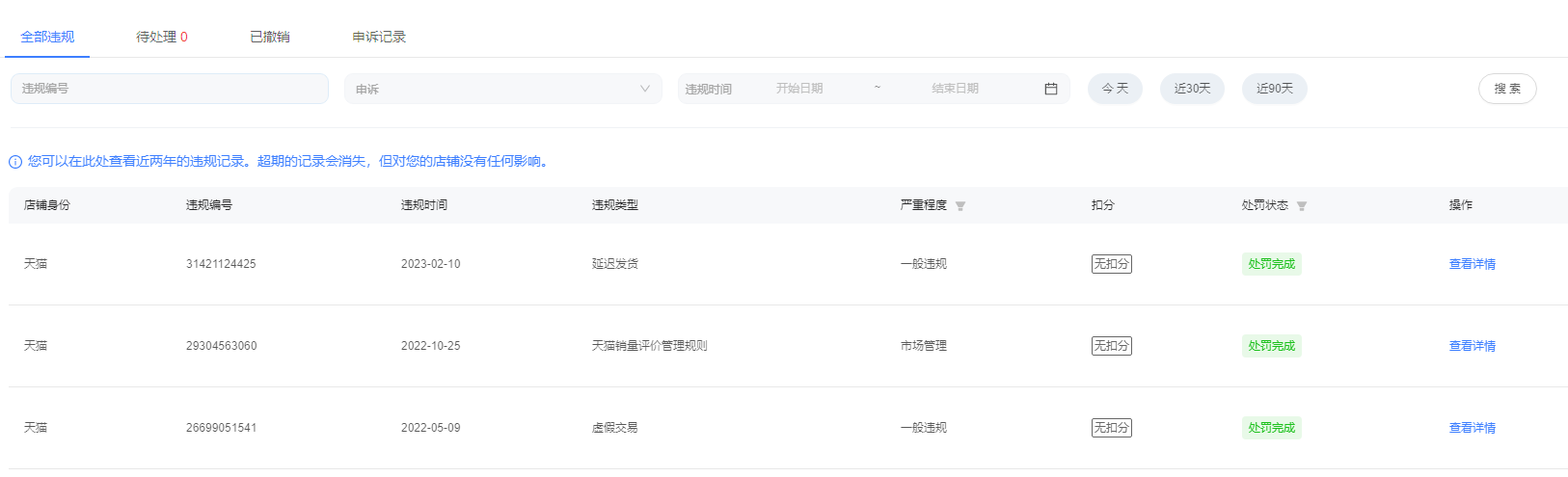
Task: Click the 开始日期 date field
Action: click(799, 89)
